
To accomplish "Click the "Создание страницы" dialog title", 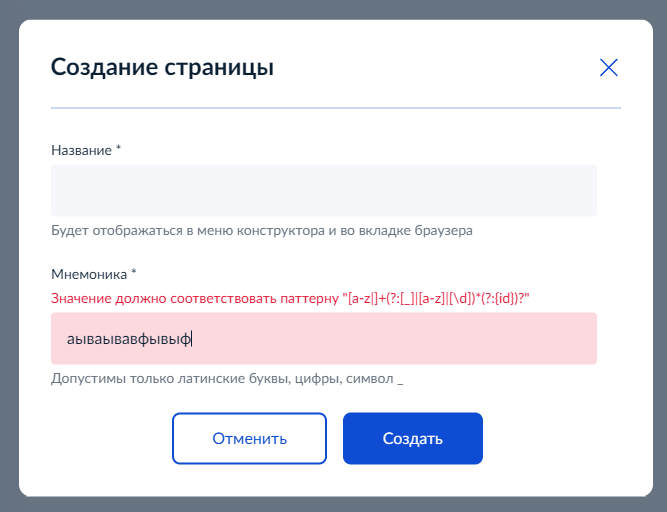I will point(162,67).
